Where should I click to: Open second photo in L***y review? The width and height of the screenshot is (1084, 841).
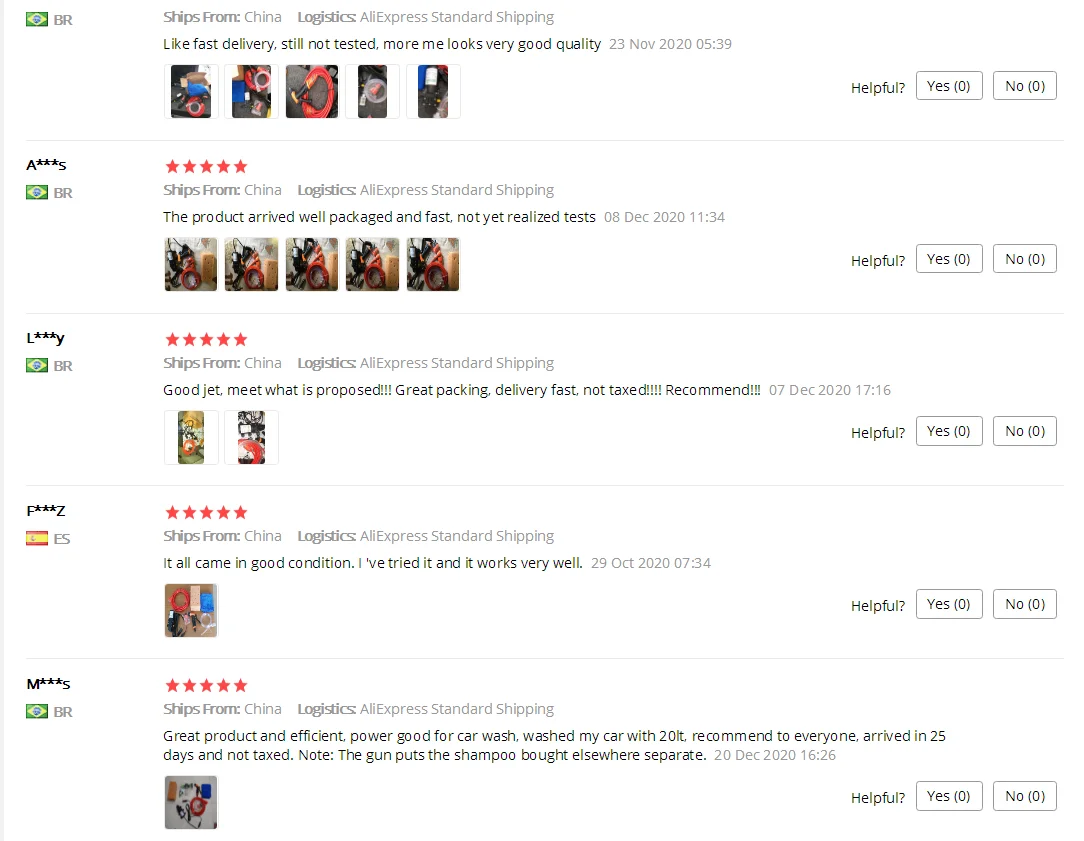point(251,437)
